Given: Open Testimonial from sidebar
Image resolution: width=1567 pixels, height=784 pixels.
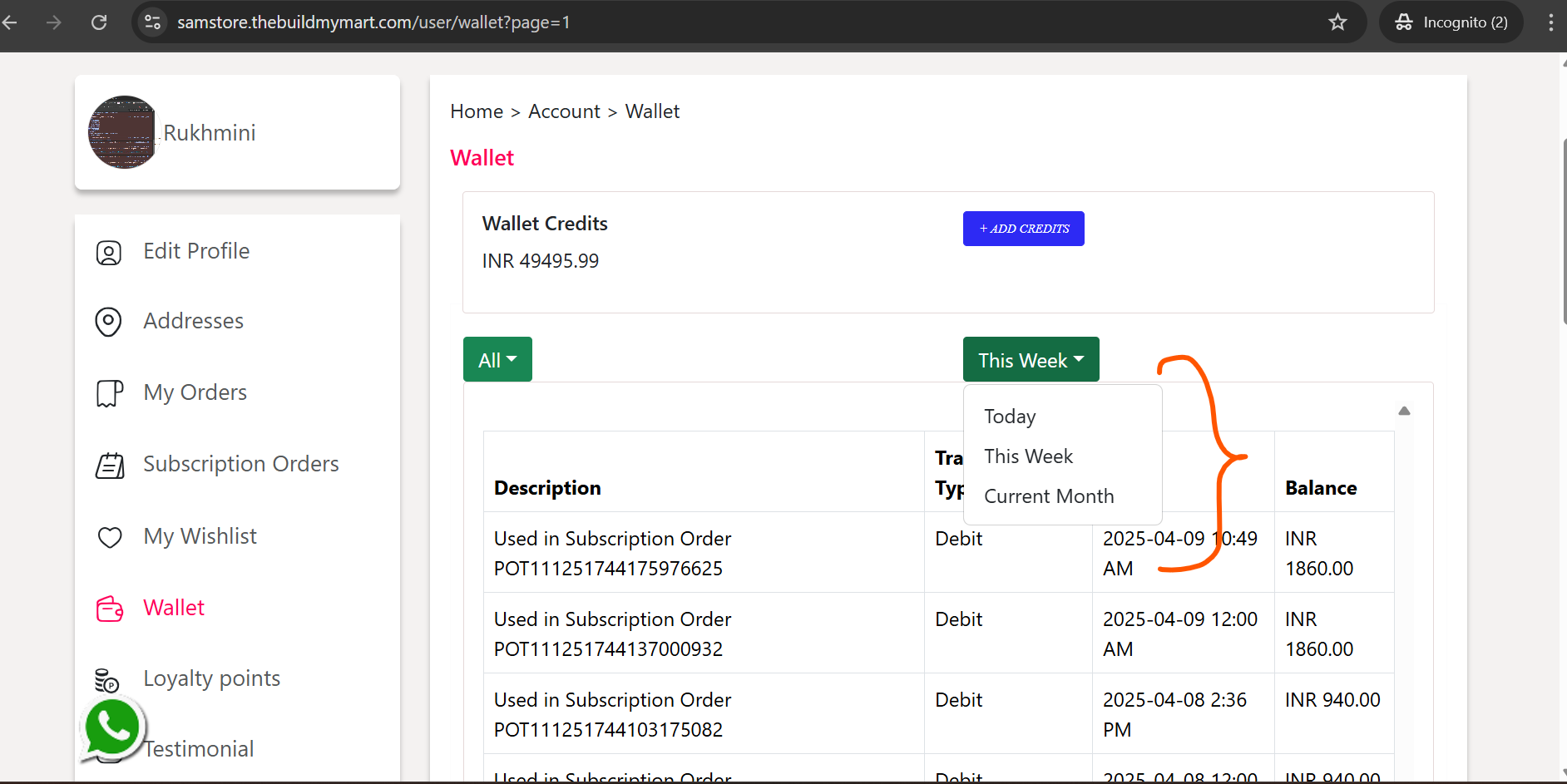Looking at the screenshot, I should pyautogui.click(x=200, y=749).
